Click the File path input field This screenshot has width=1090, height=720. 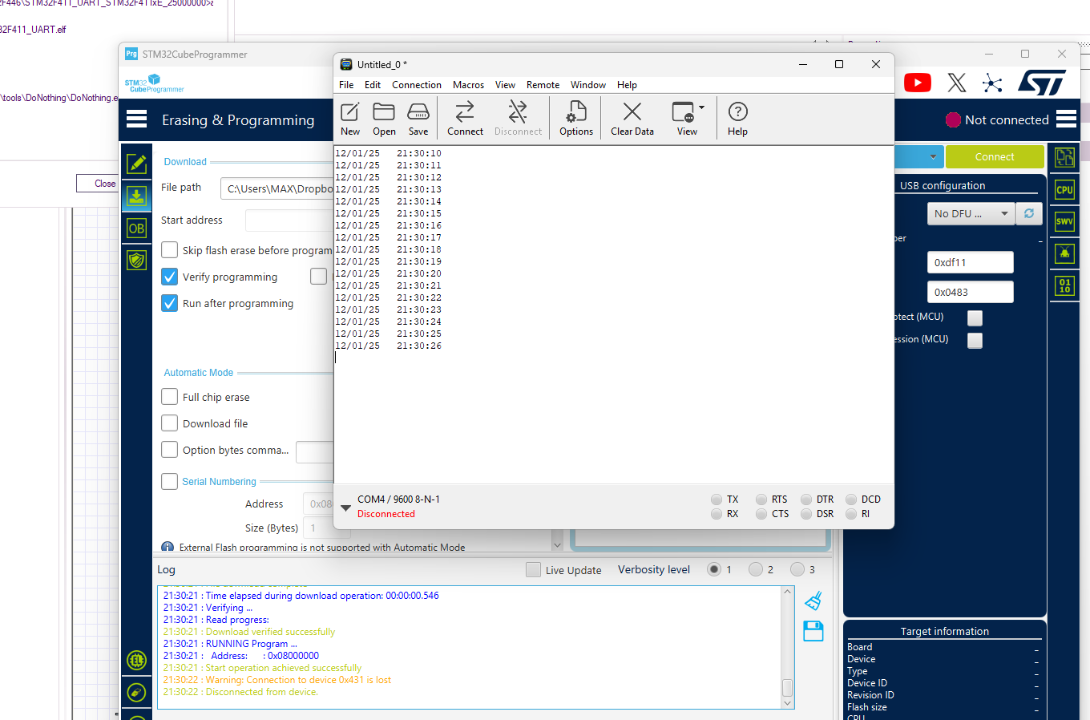pyautogui.click(x=277, y=188)
